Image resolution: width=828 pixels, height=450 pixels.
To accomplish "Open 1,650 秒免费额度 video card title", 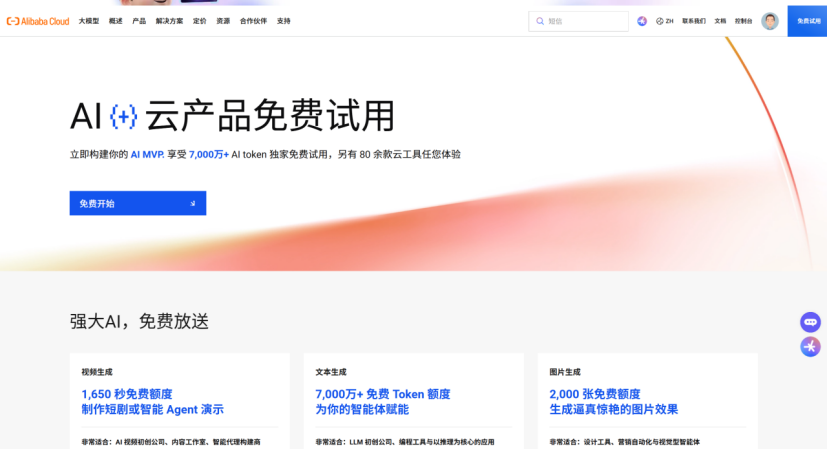I will [x=127, y=395].
